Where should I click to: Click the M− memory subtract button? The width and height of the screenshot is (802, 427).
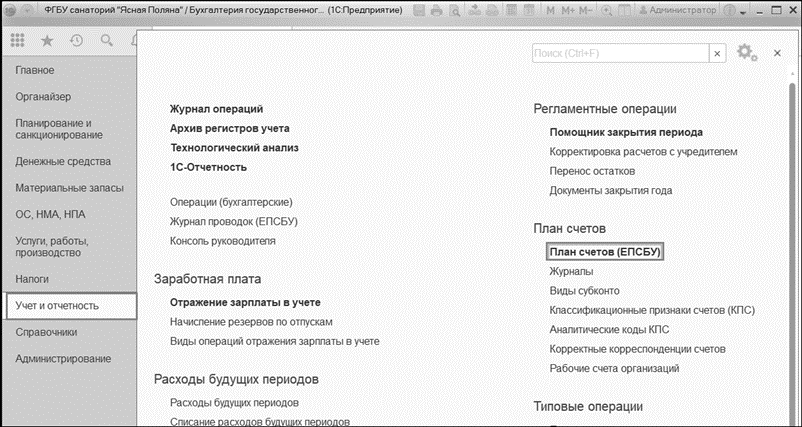pyautogui.click(x=587, y=10)
